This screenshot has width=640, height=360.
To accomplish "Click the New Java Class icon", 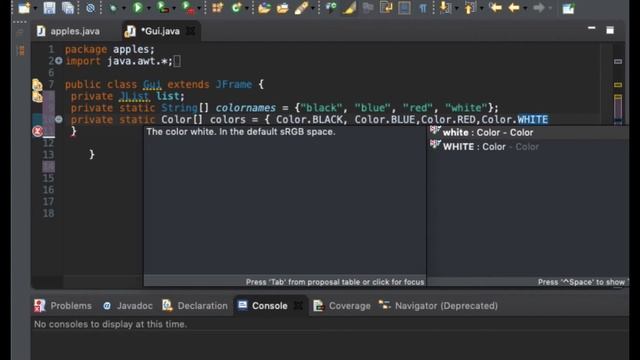I will 236,7.
